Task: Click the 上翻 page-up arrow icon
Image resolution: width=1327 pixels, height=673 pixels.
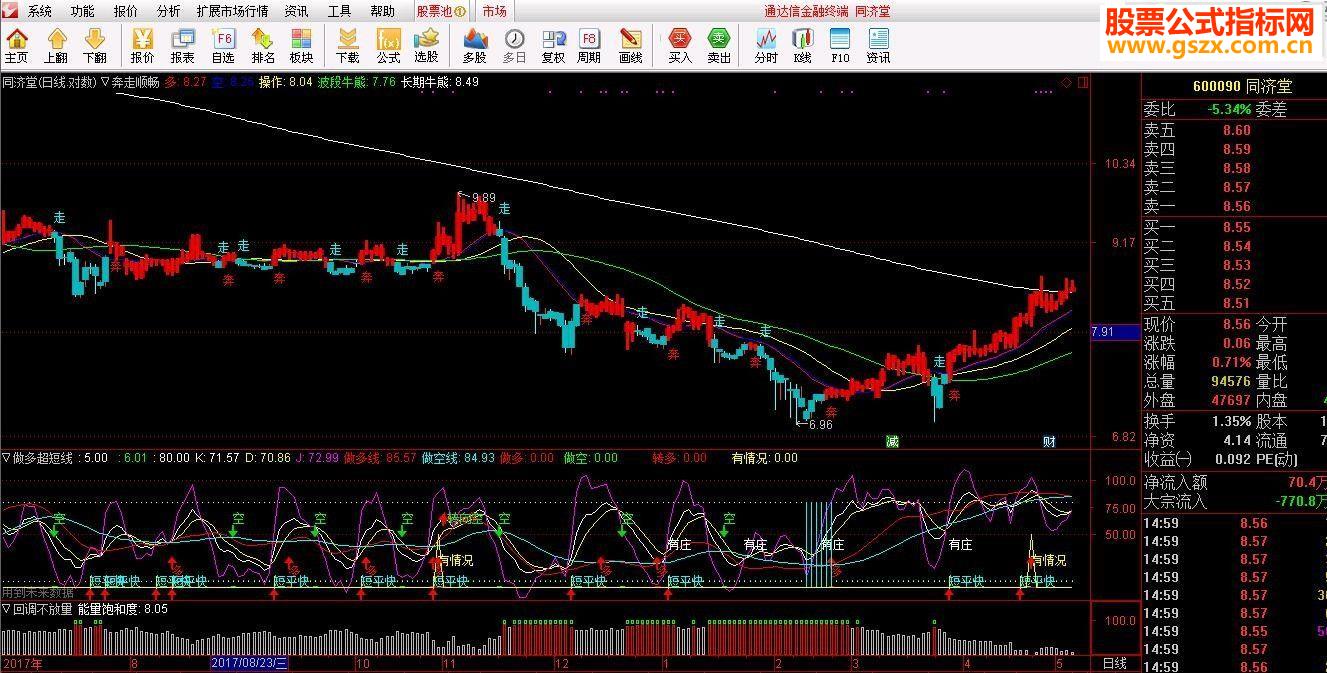Action: click(x=56, y=46)
